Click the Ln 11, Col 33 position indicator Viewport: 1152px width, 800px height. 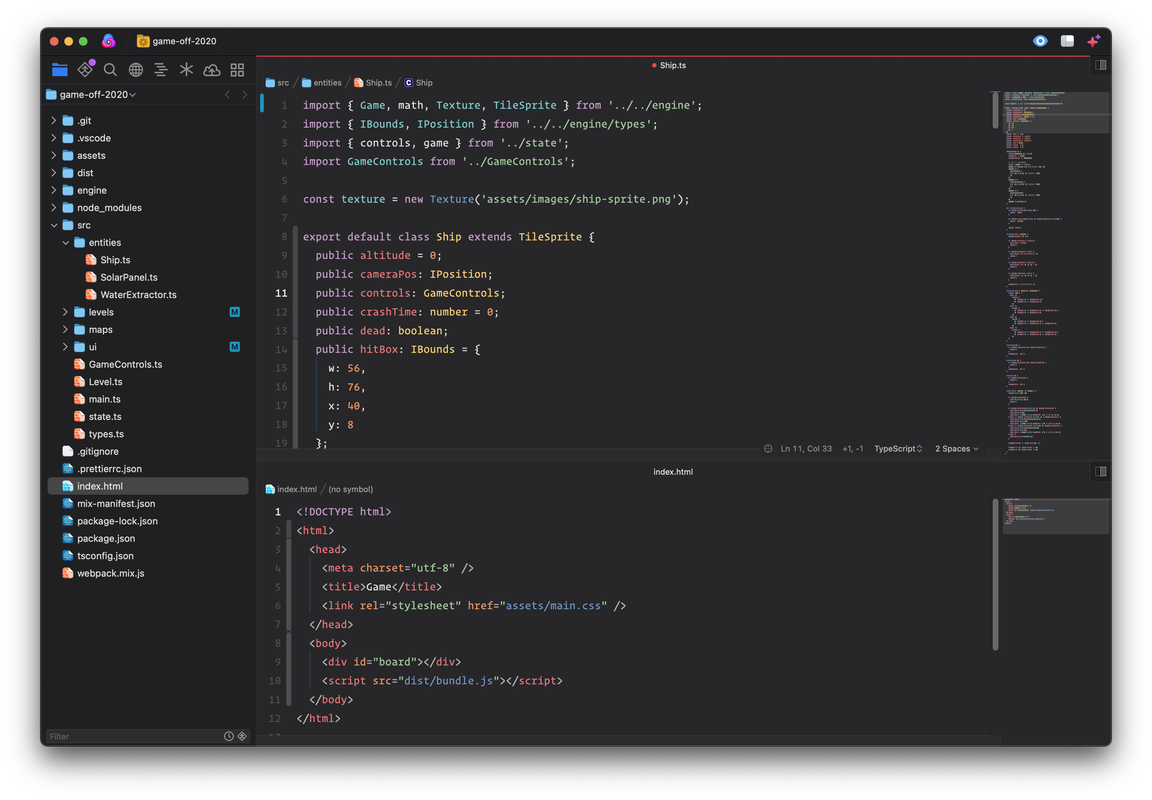(806, 449)
